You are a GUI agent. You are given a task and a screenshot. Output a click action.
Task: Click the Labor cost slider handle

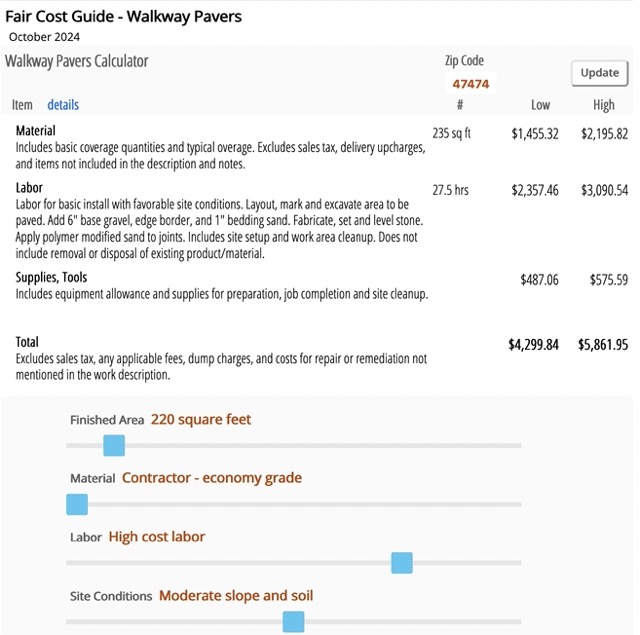[402, 563]
